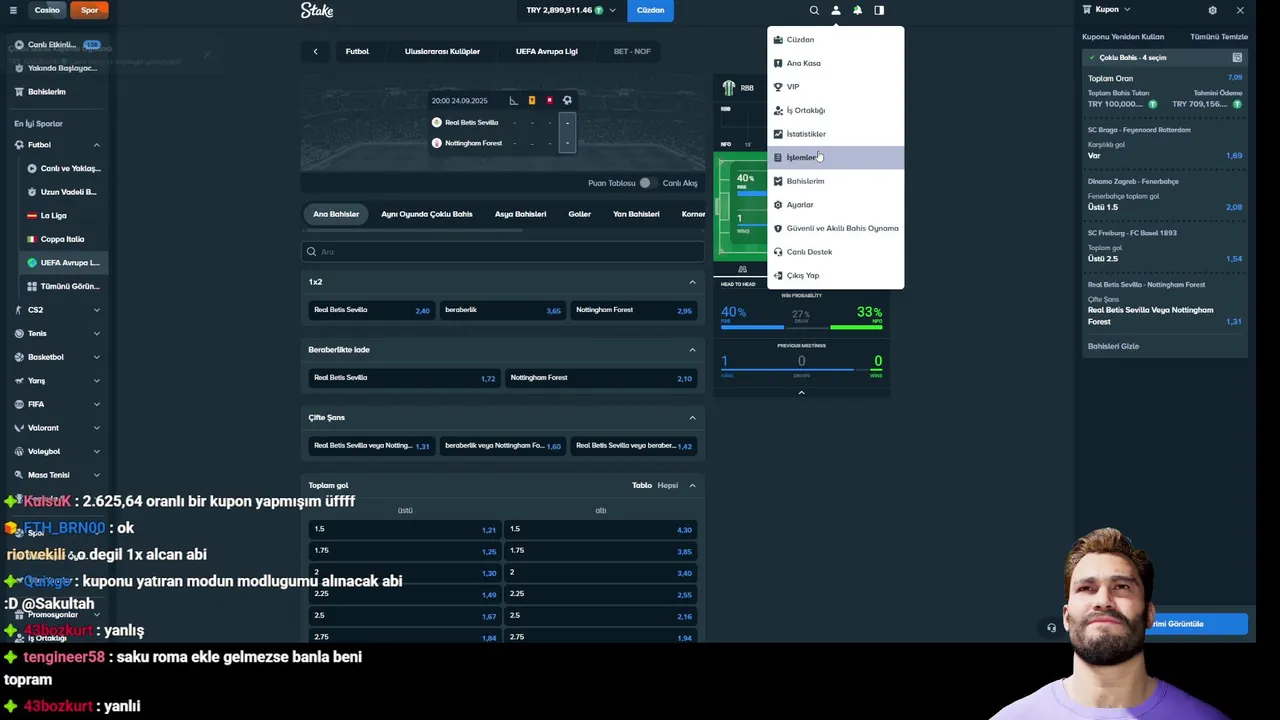Click the Real Betis Sevilla team crest
This screenshot has width=1280, height=720.
tap(436, 122)
